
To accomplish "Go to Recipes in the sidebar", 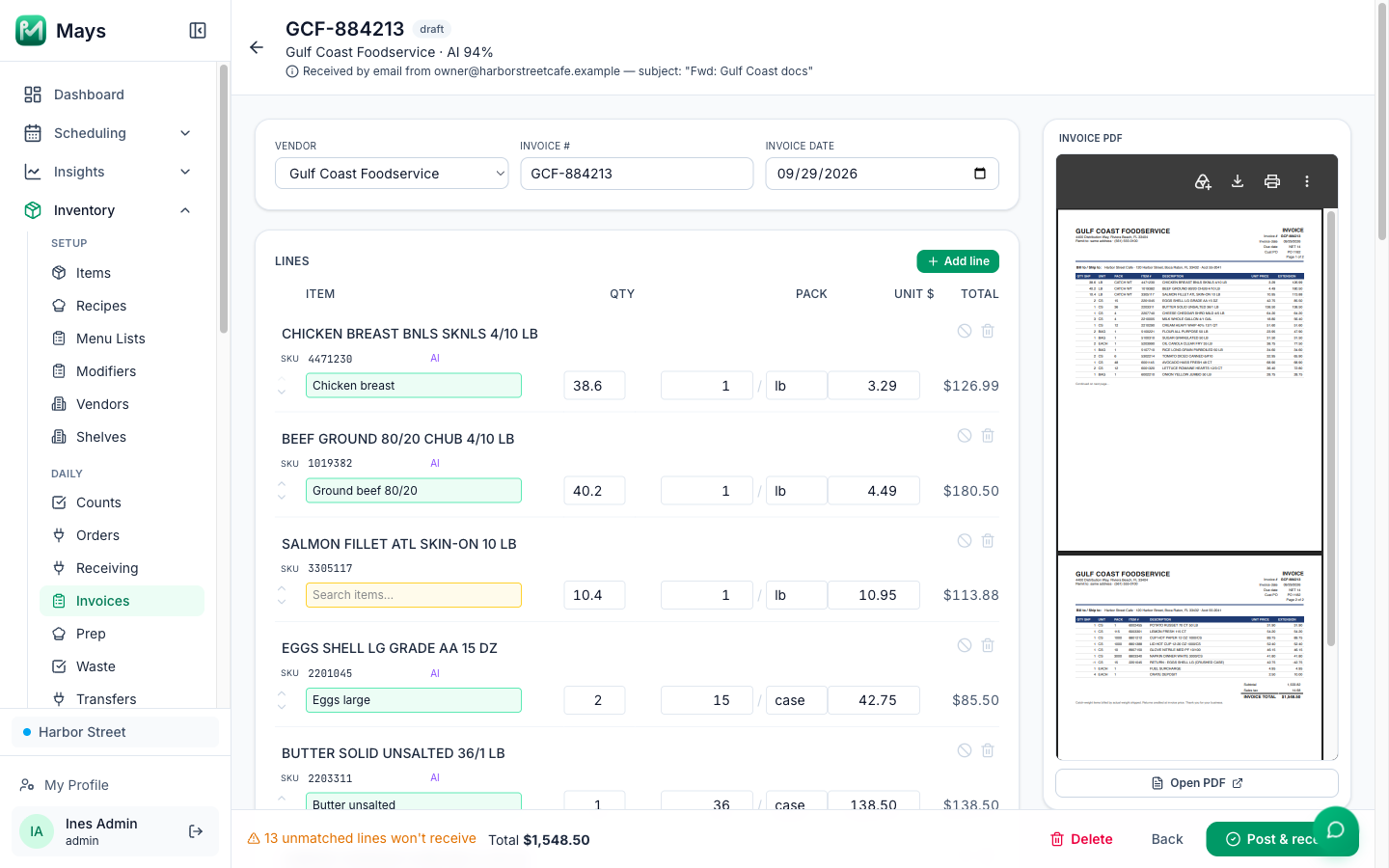I will pyautogui.click(x=122, y=306).
